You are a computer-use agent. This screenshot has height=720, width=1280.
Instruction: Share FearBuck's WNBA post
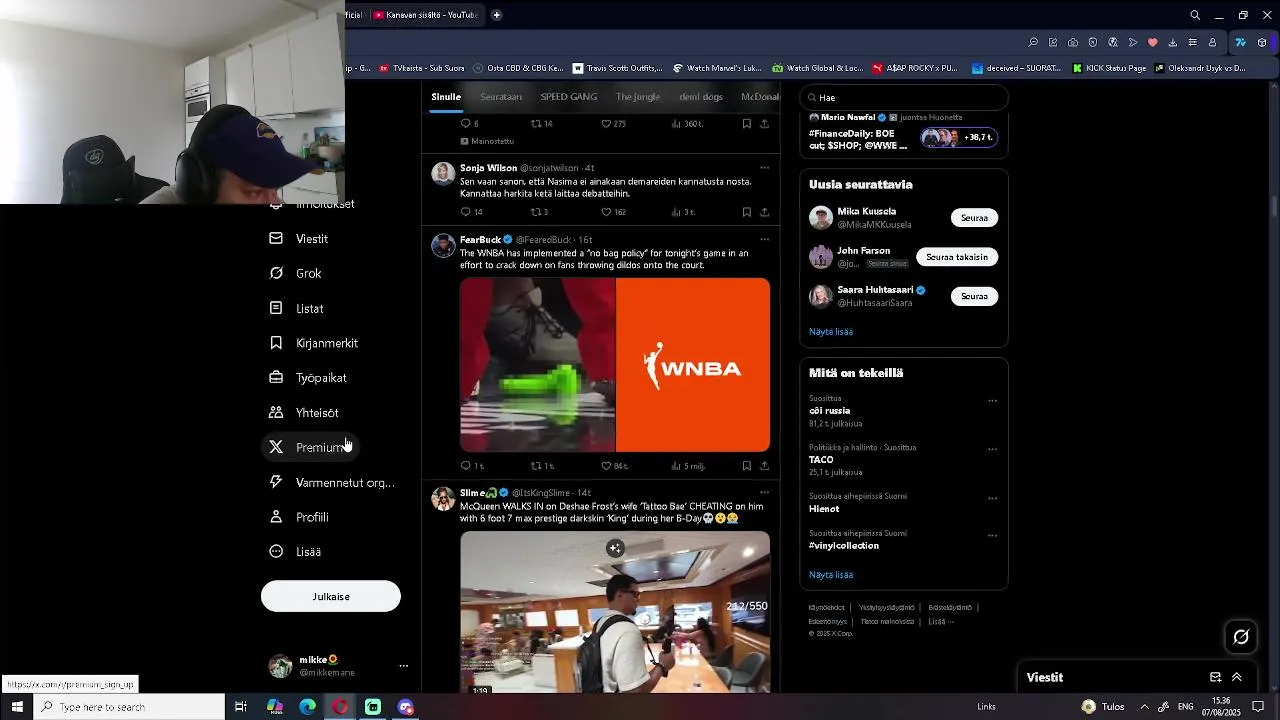click(765, 466)
